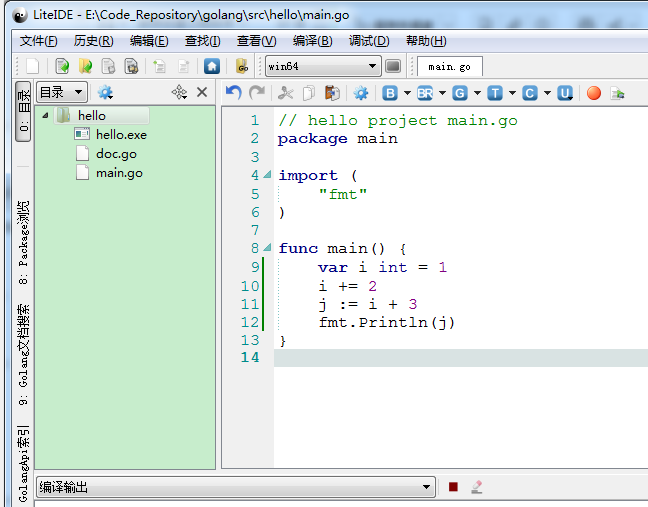Click the open file toolbar icon
648x507 pixels.
[62, 66]
